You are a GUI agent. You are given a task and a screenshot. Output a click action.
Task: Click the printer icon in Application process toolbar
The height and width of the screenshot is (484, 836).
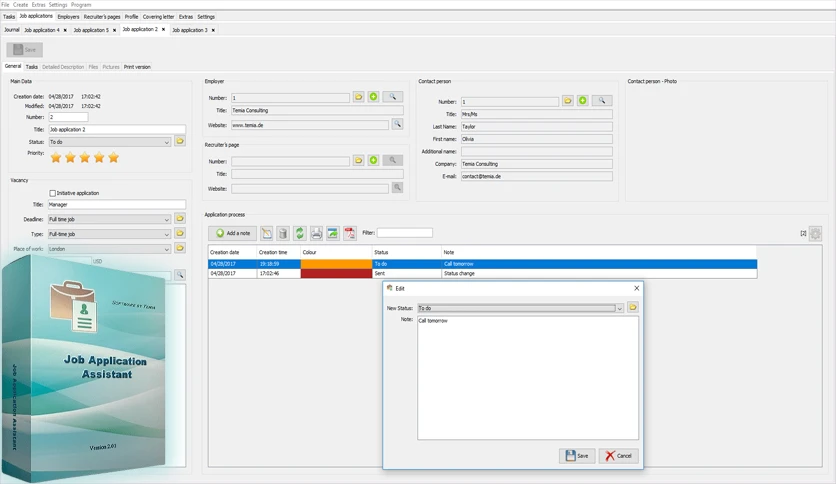(316, 233)
